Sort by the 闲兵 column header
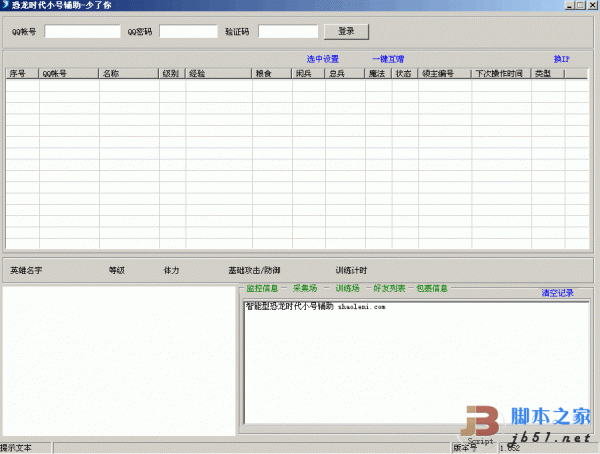 pos(308,73)
